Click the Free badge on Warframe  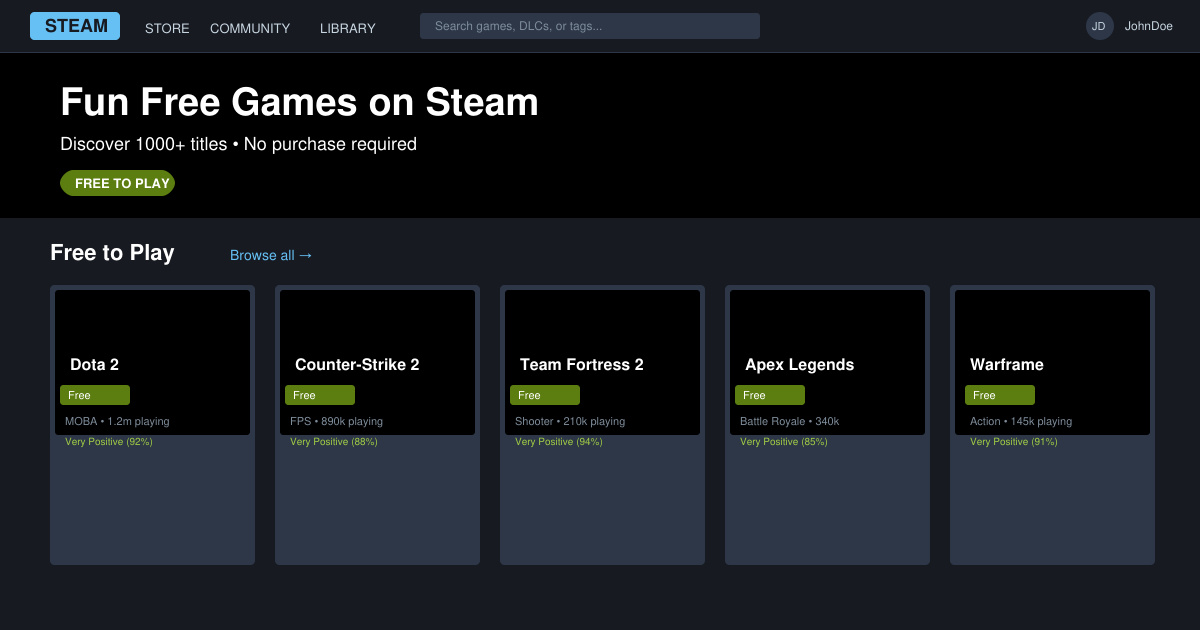coord(1000,395)
